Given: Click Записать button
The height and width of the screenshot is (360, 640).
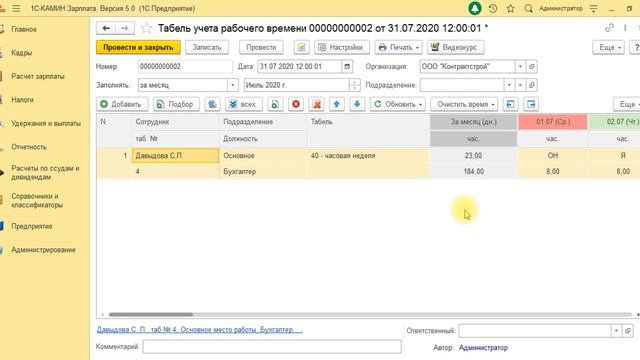Looking at the screenshot, I should pyautogui.click(x=207, y=47).
